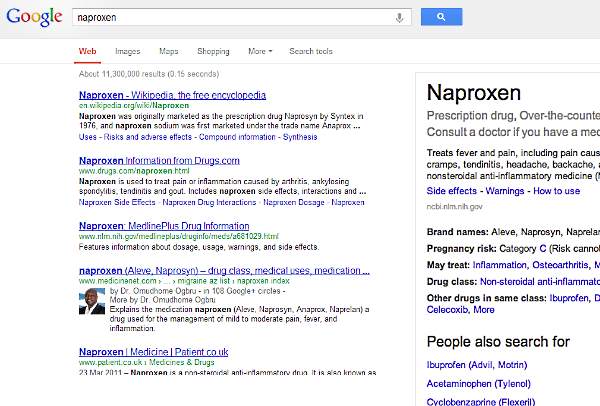
Task: Click the Non-steroidal anti-inflammatory drug class link
Action: (x=540, y=282)
